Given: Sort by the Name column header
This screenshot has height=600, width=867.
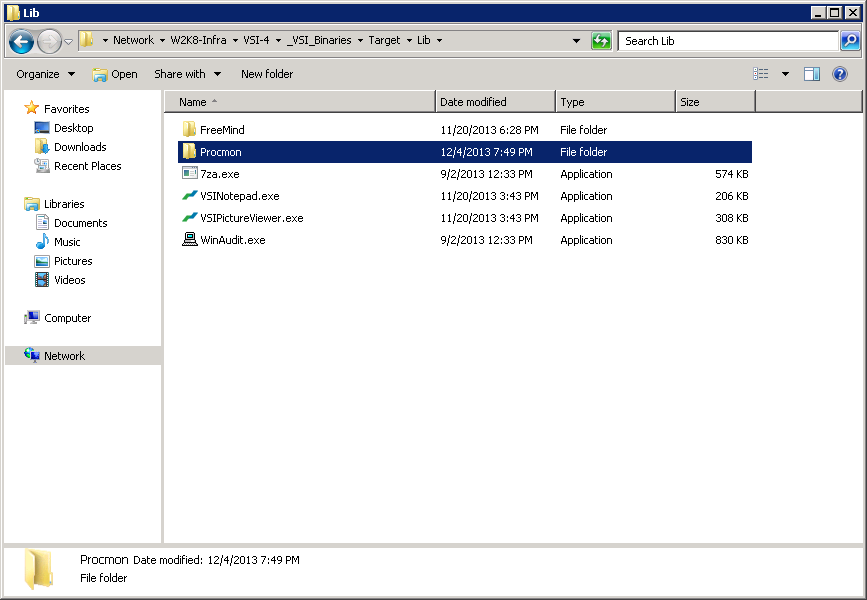Looking at the screenshot, I should click(300, 102).
